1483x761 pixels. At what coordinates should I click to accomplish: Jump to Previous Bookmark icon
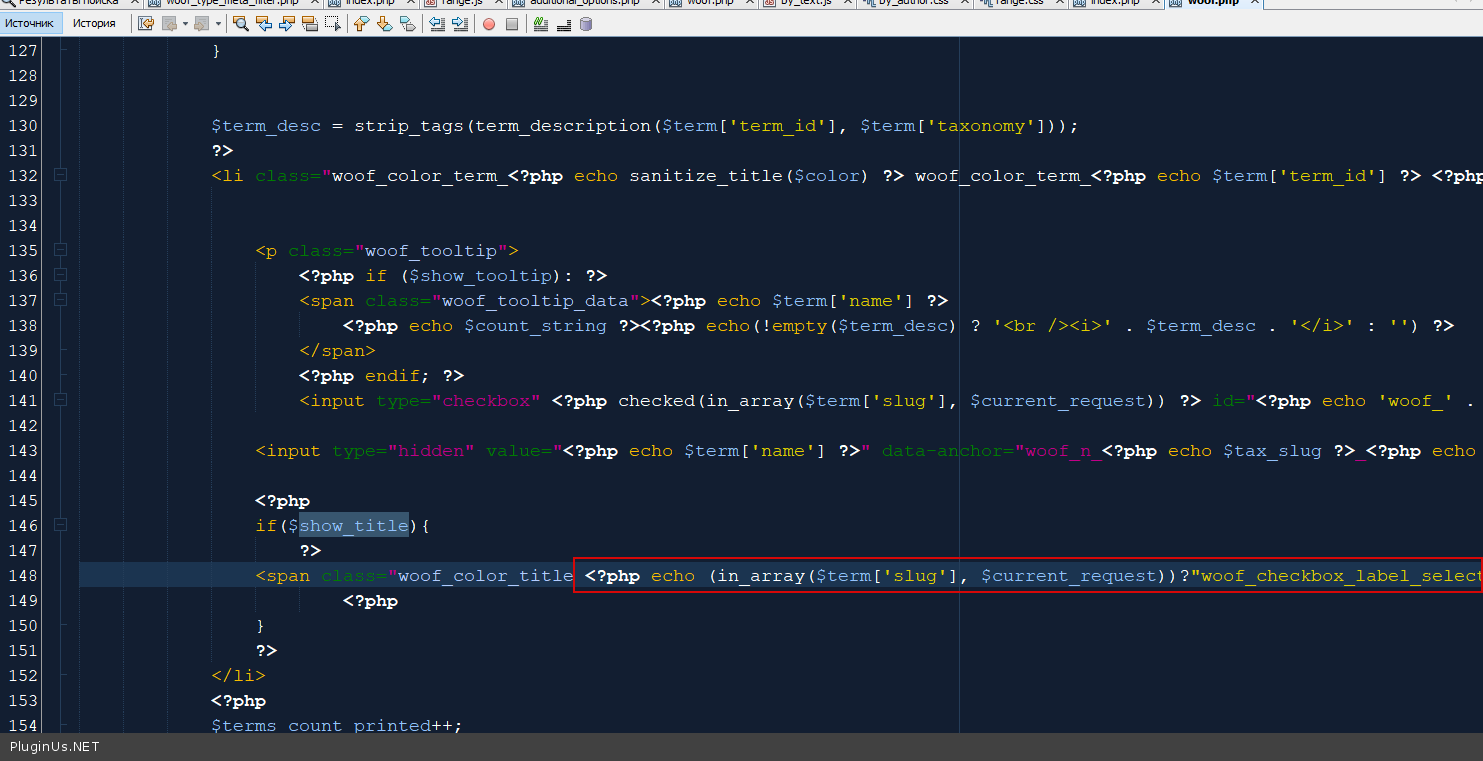coord(361,24)
